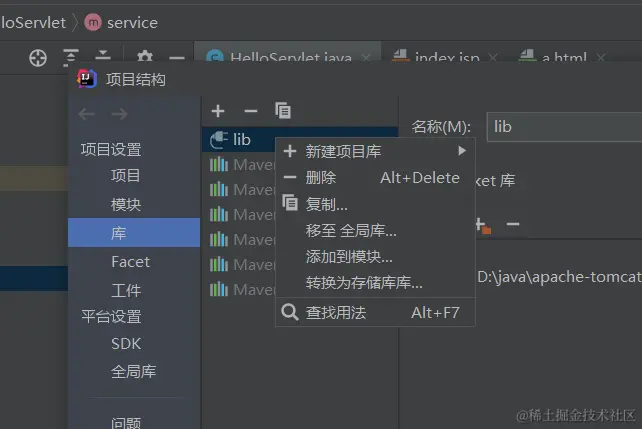Image resolution: width=642 pixels, height=429 pixels.
Task: Click the minus icon beside library classes list
Action: coord(513,224)
